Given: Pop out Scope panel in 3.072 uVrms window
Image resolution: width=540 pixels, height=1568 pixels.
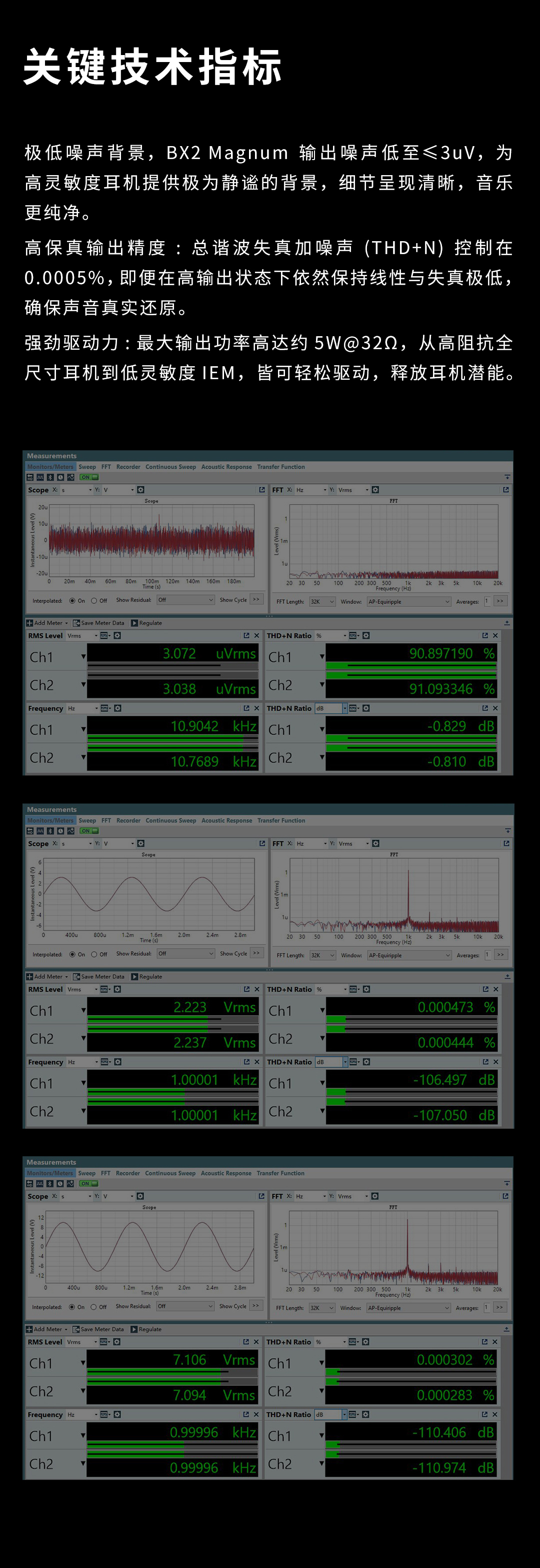Looking at the screenshot, I should (262, 489).
